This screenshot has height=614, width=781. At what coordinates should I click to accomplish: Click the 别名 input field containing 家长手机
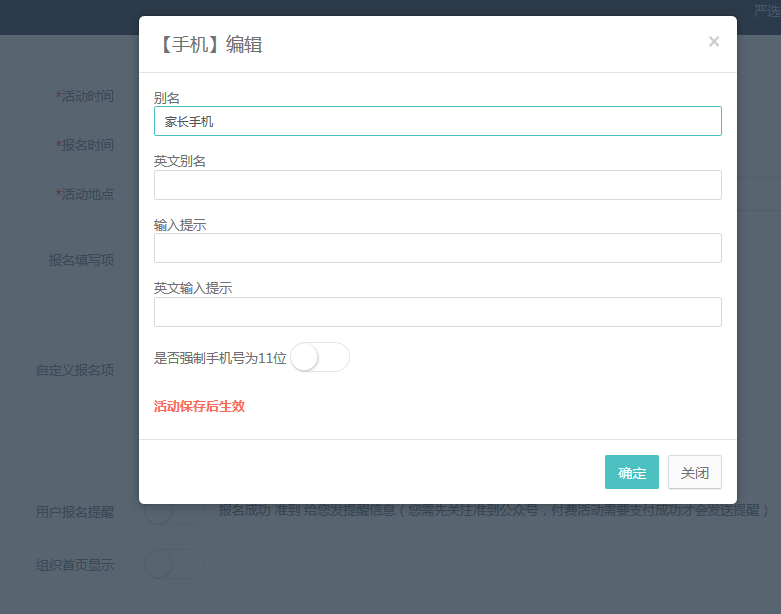tap(437, 121)
